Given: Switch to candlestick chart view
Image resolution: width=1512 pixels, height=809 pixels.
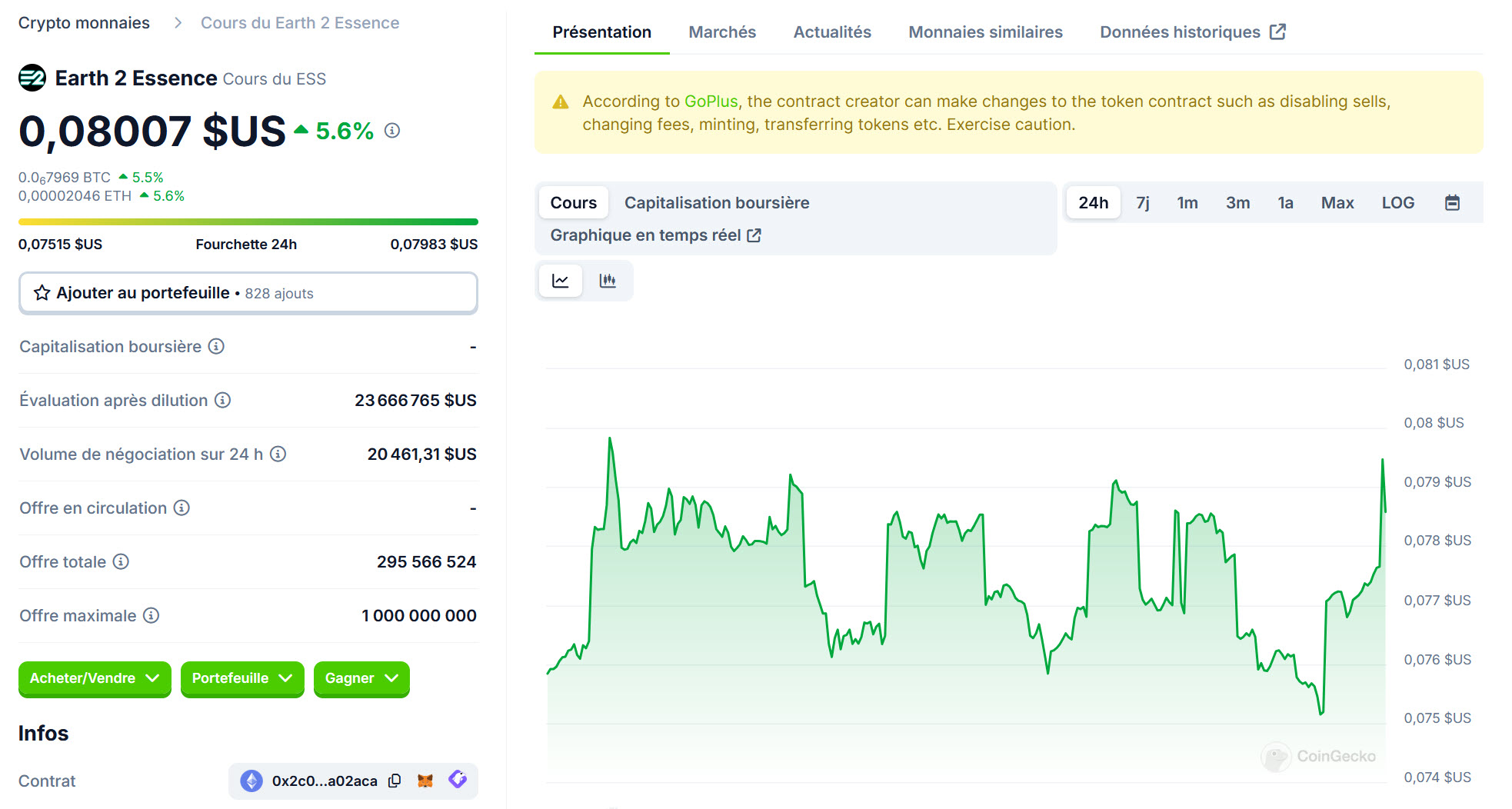Looking at the screenshot, I should pos(608,281).
